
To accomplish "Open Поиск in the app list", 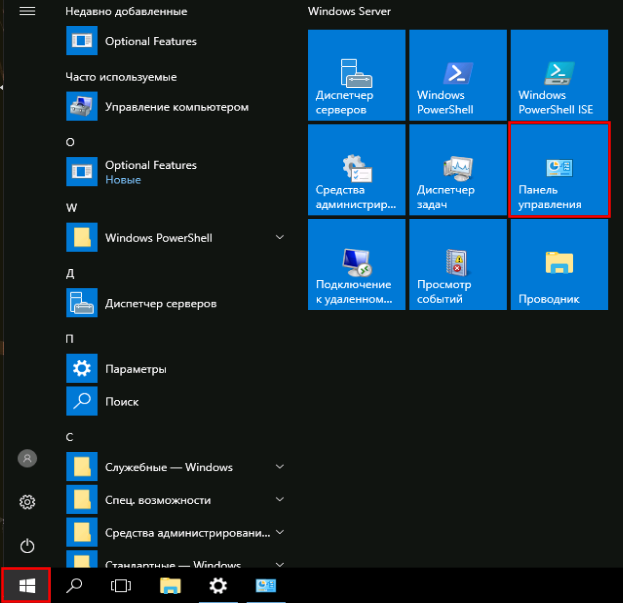I will 175,402.
